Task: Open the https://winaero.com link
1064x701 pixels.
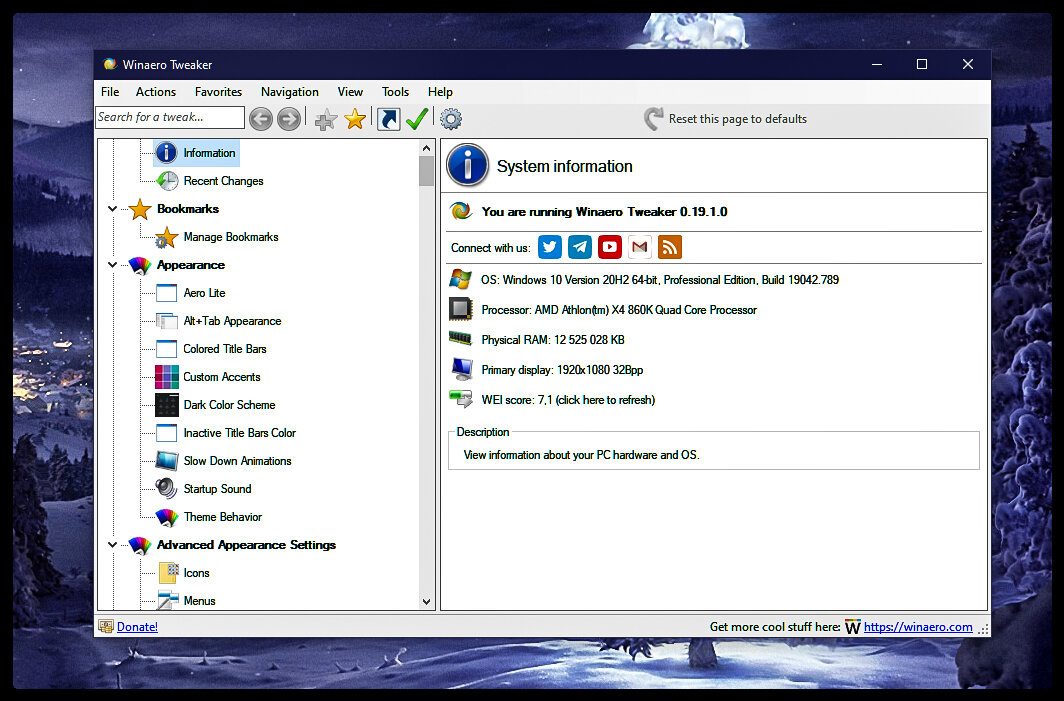Action: (918, 626)
